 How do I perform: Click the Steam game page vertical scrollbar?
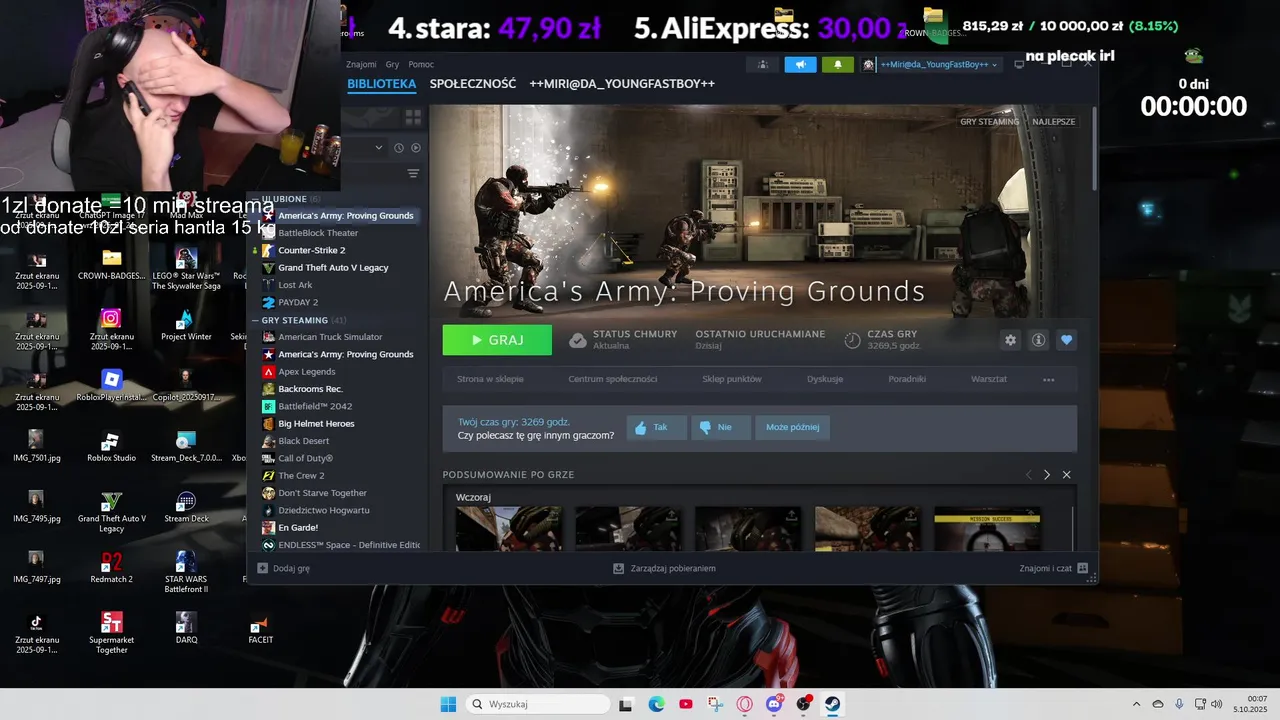[x=1095, y=148]
